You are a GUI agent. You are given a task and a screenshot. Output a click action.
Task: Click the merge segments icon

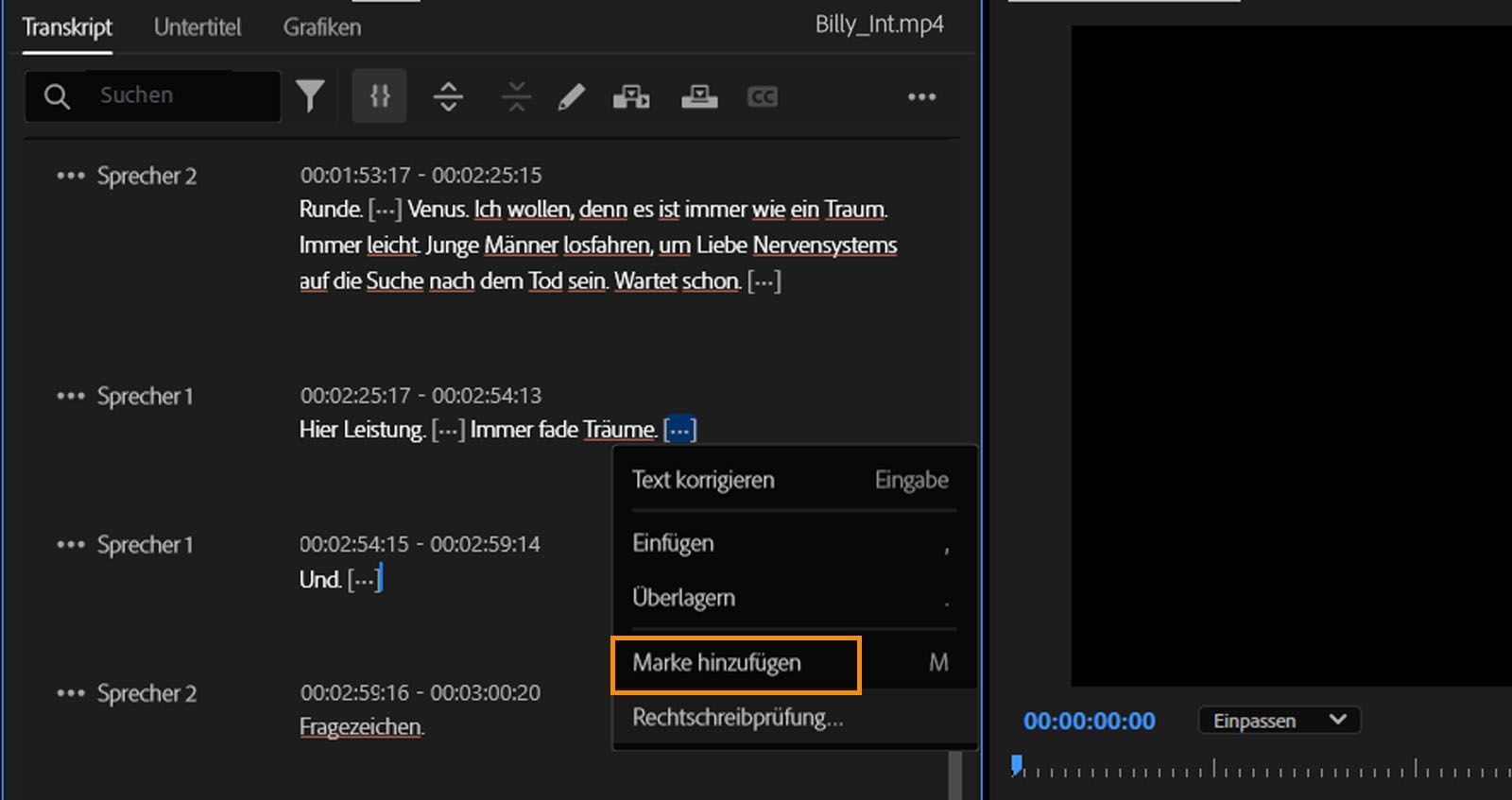[516, 96]
